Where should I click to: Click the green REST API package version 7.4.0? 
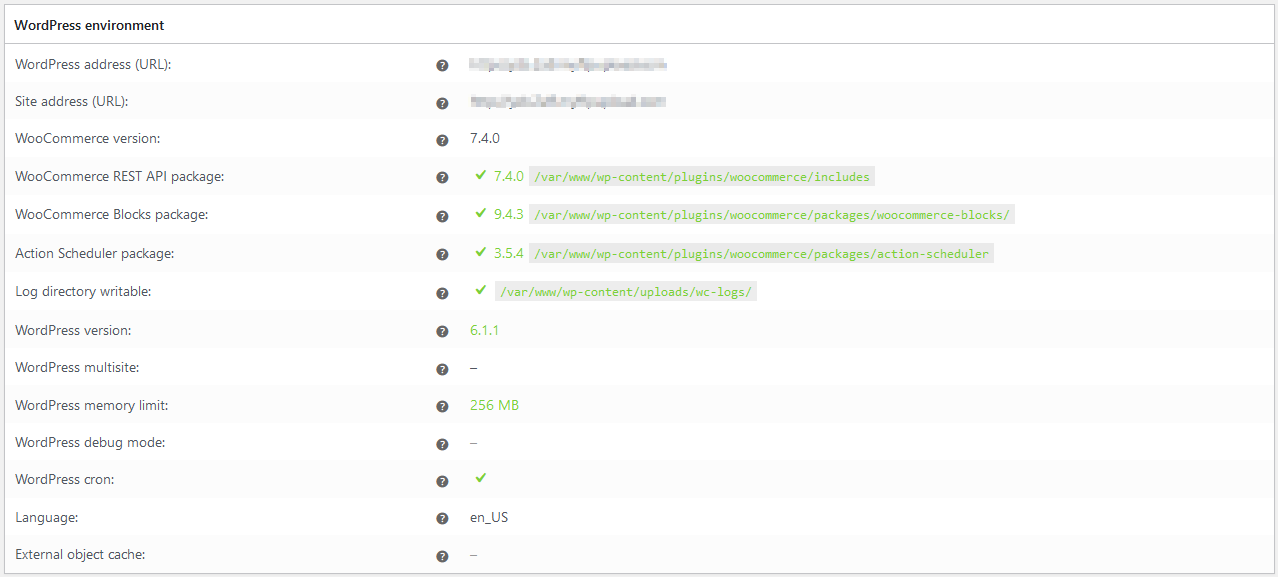click(x=509, y=176)
